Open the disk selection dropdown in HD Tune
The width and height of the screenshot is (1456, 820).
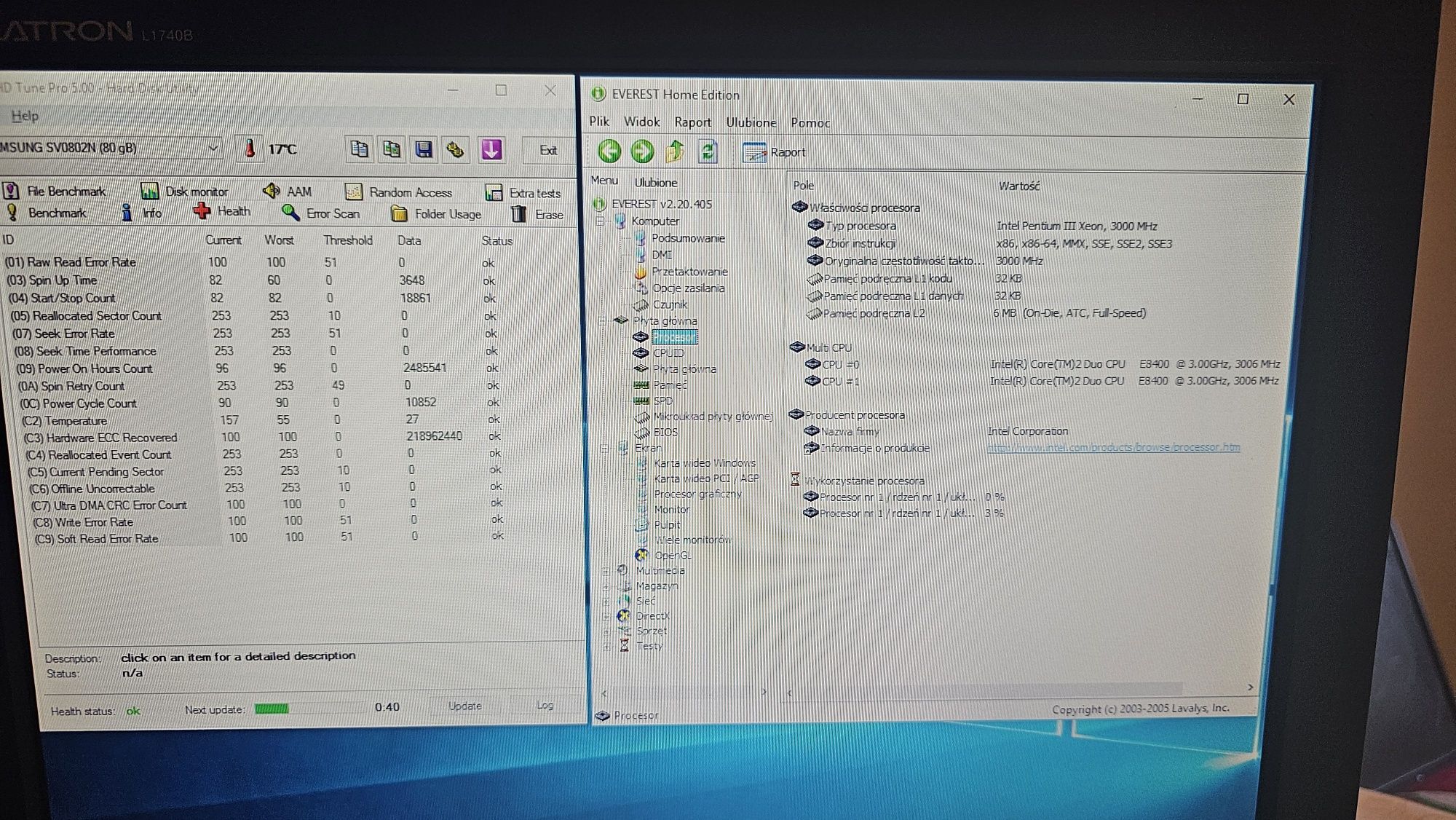click(x=213, y=148)
